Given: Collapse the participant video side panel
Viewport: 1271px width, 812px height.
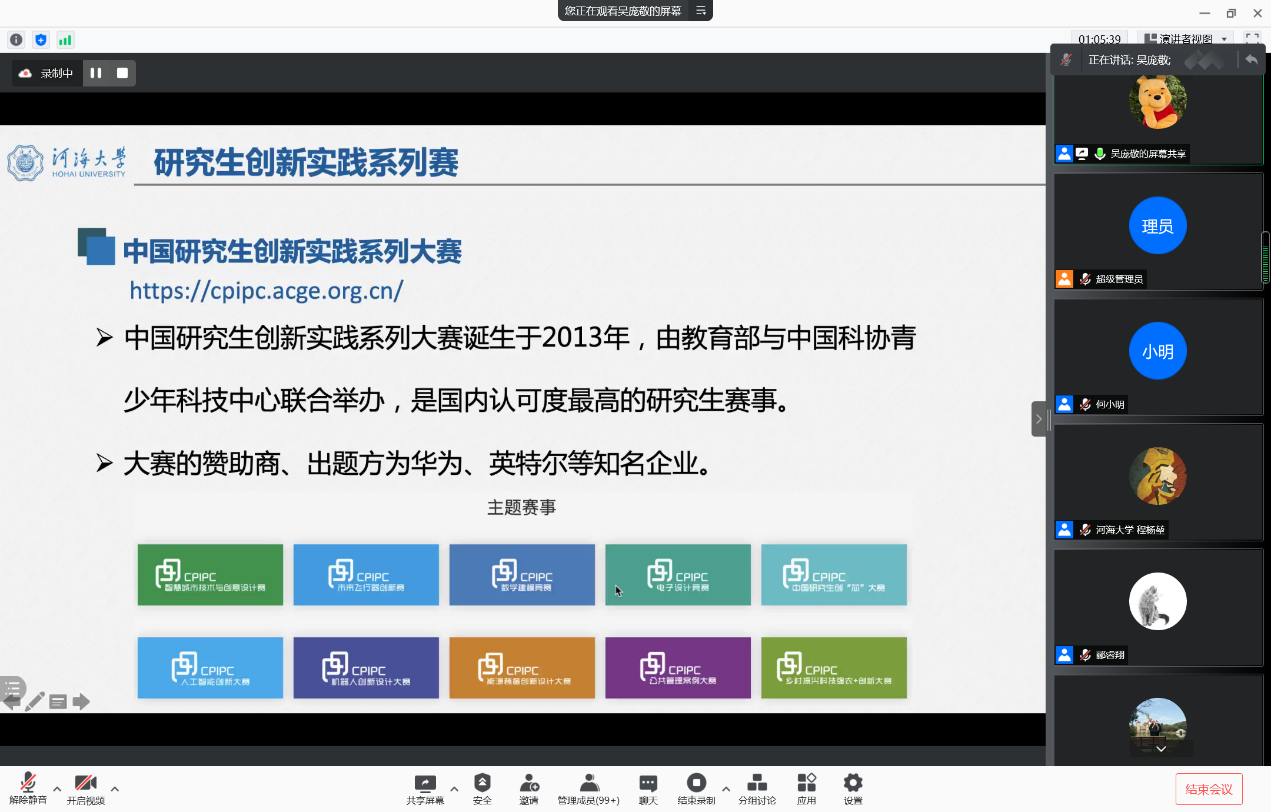Looking at the screenshot, I should coord(1038,419).
